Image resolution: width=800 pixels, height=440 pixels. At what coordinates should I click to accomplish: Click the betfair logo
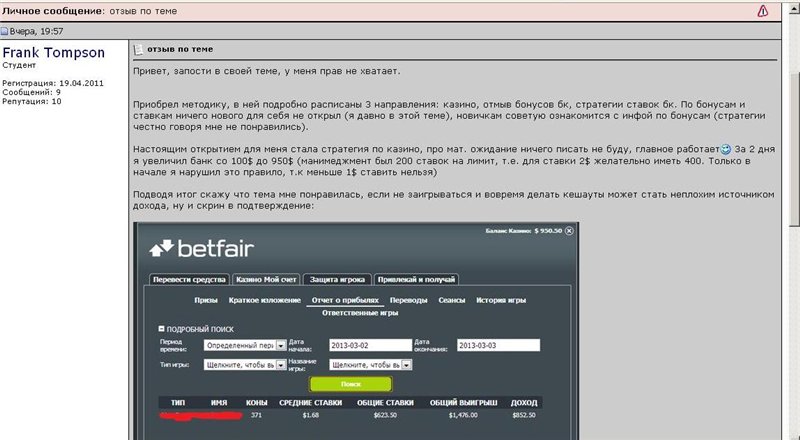(202, 249)
